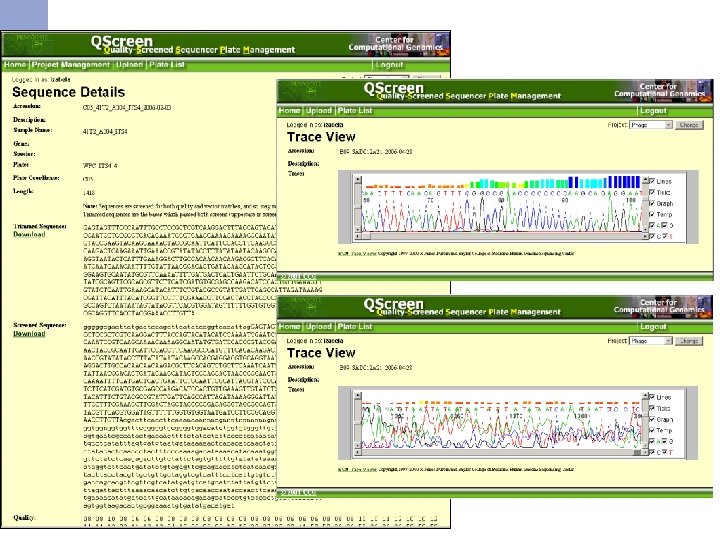
Task: Toggle the Ticks checkbox in lower Trace View
Action: [652, 408]
